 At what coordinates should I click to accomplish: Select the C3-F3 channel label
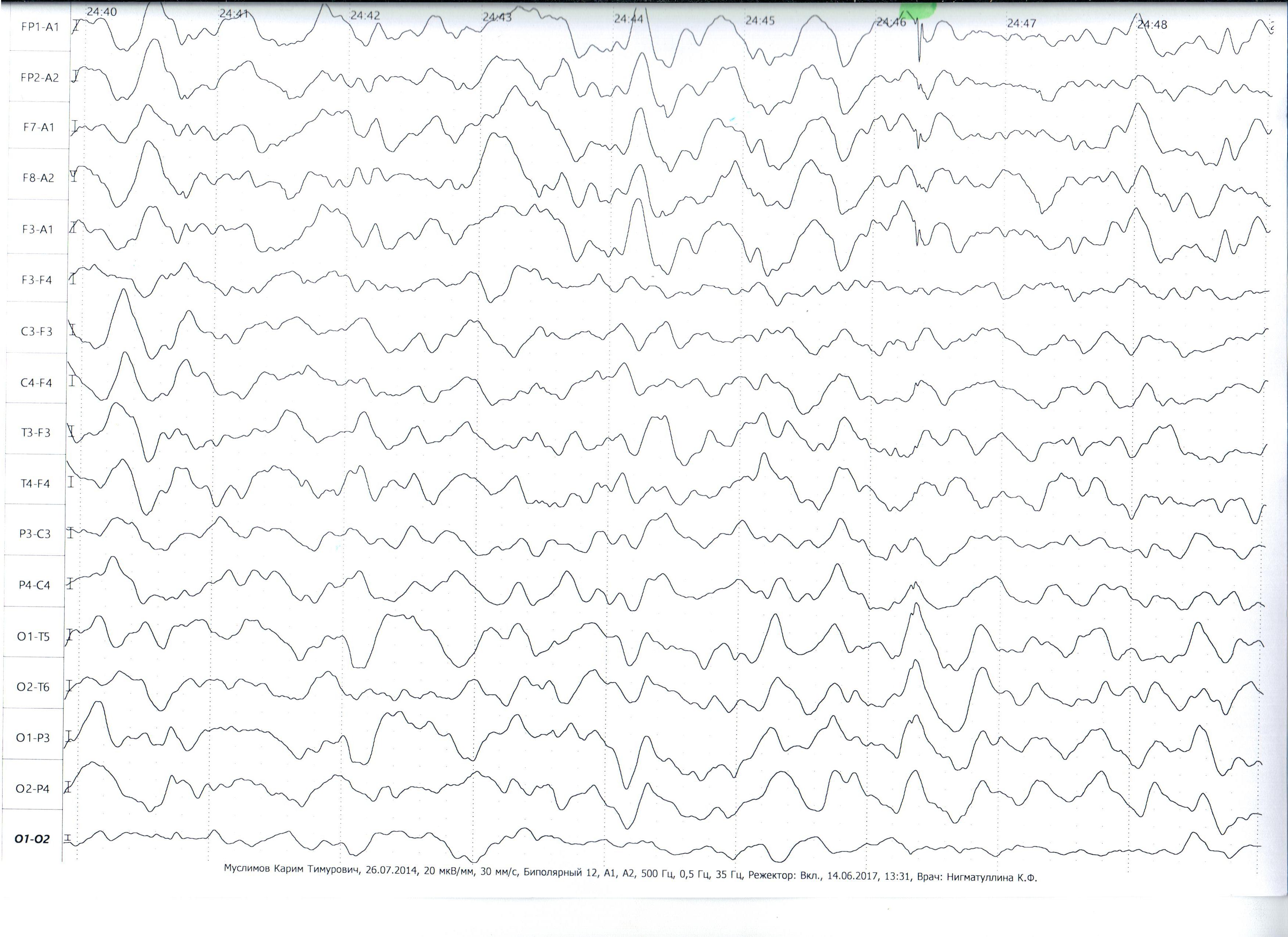[x=36, y=331]
